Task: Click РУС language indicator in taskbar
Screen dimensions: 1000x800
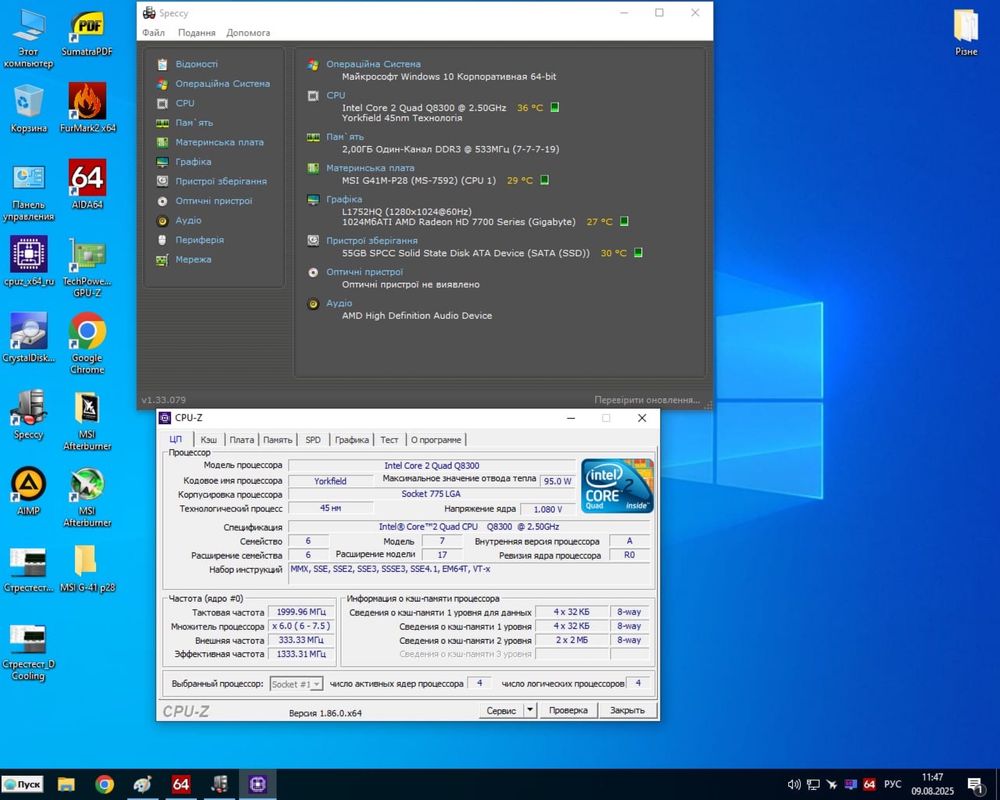Action: (892, 784)
